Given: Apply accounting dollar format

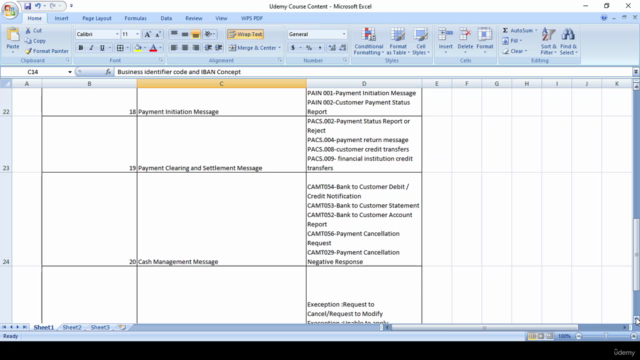Looking at the screenshot, I should 293,48.
